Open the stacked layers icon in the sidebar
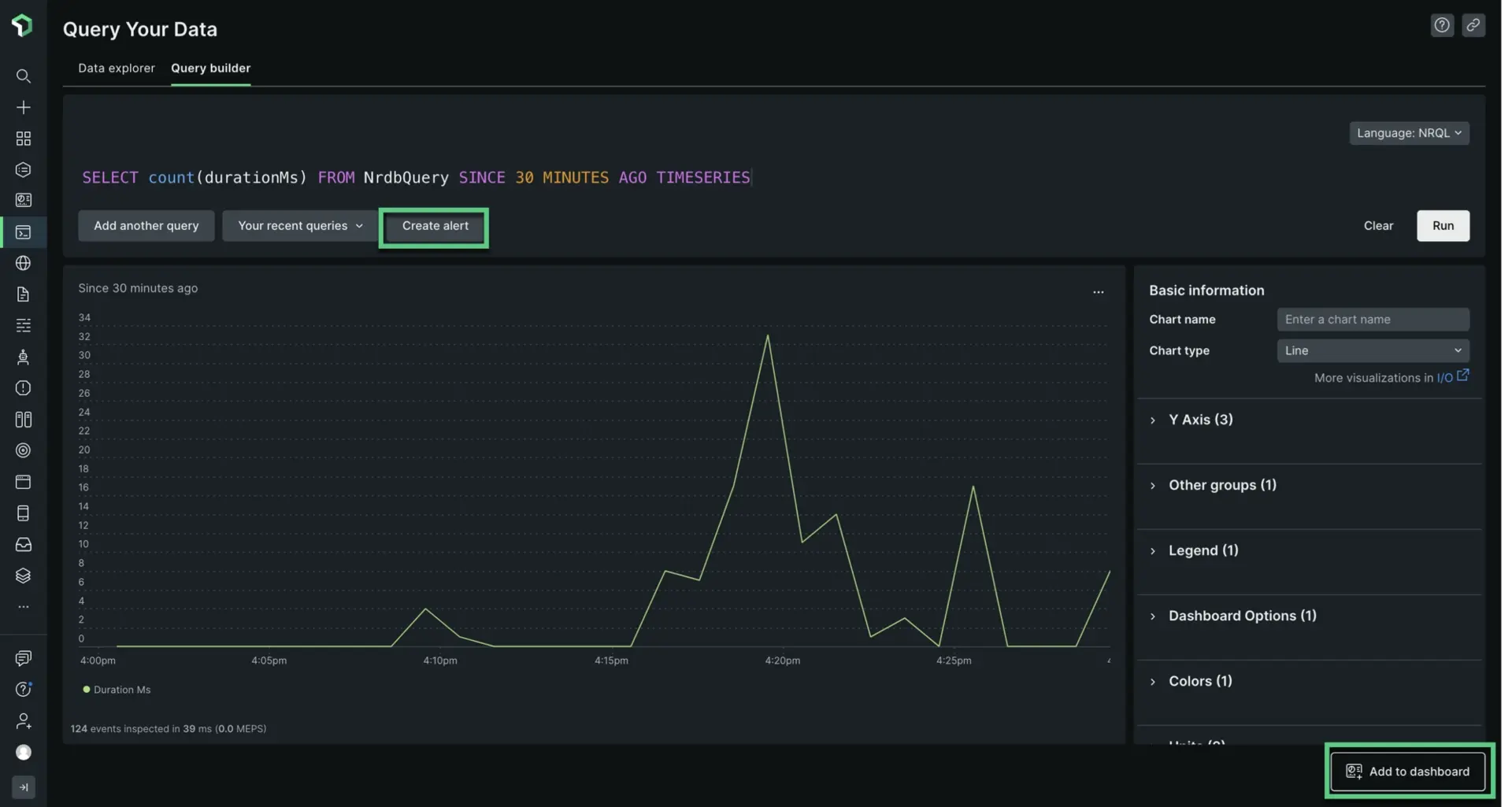Viewport: 1512px width, 807px height. click(x=24, y=576)
